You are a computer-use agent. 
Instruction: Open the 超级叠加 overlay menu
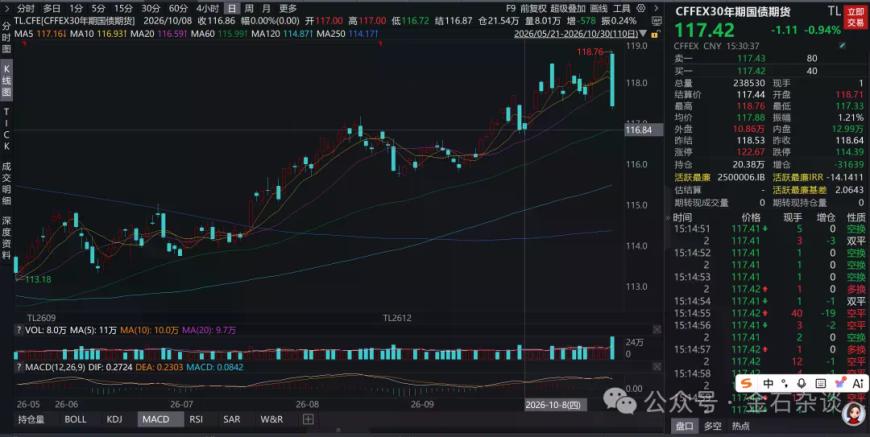pyautogui.click(x=568, y=8)
